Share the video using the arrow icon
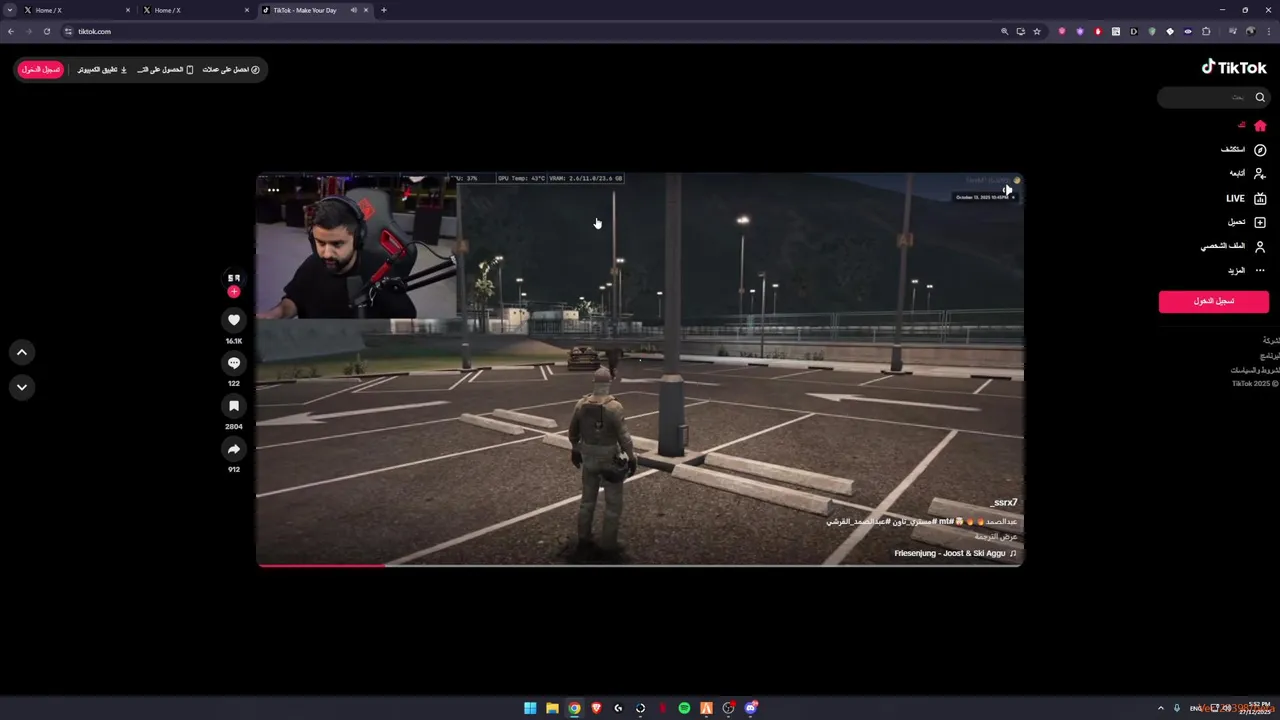1280x720 pixels. 234,449
